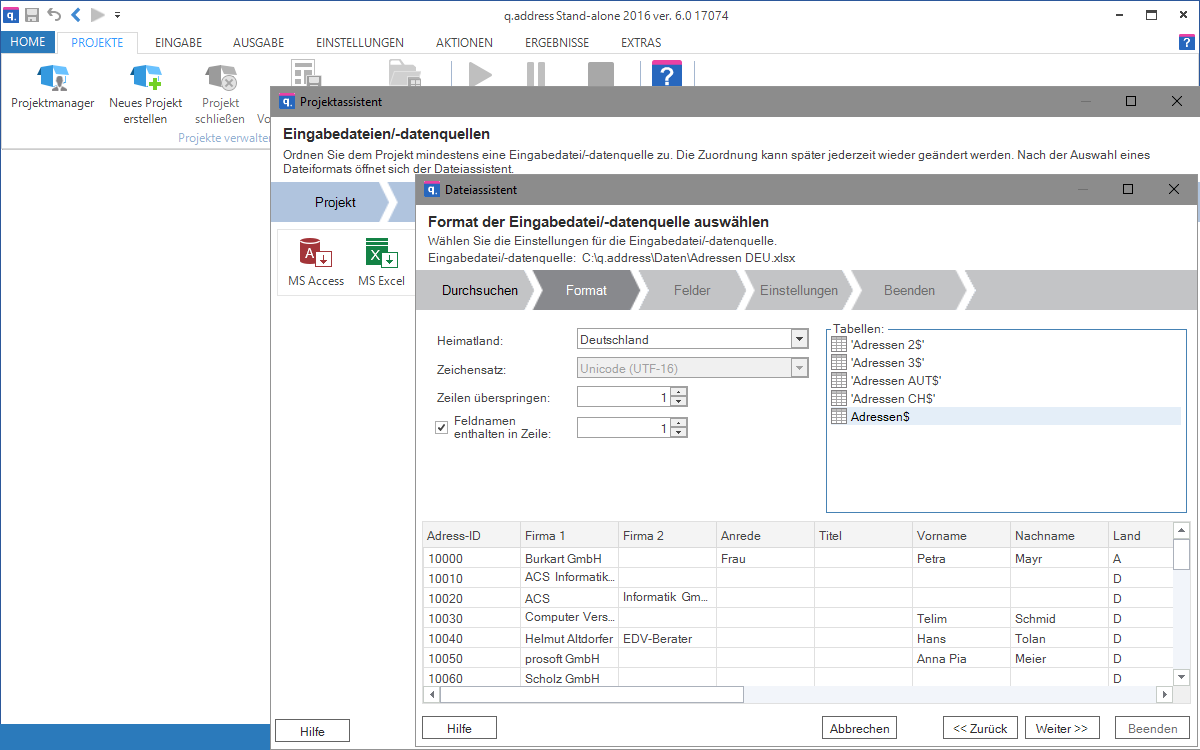Click the Abbrechen button
Screen dimensions: 1200x750
tap(859, 728)
